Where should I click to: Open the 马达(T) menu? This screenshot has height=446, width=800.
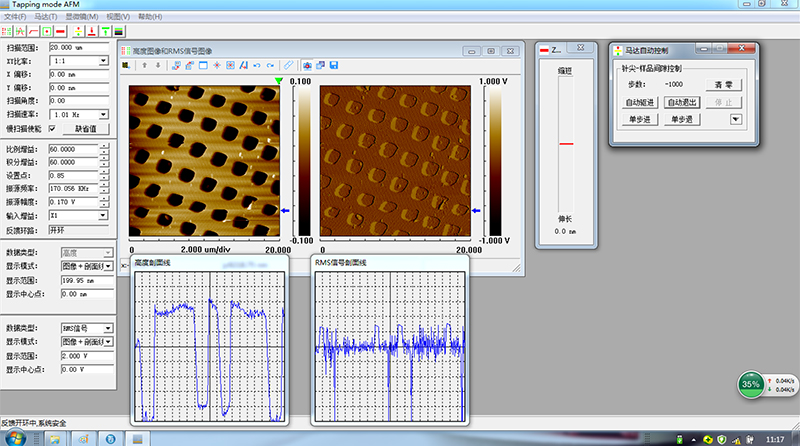click(45, 17)
